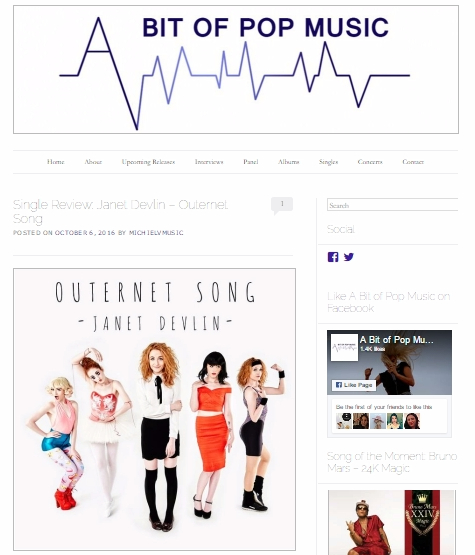Screen dimensions: 475x555
Task: Navigate to the Albums section
Action: click(288, 162)
